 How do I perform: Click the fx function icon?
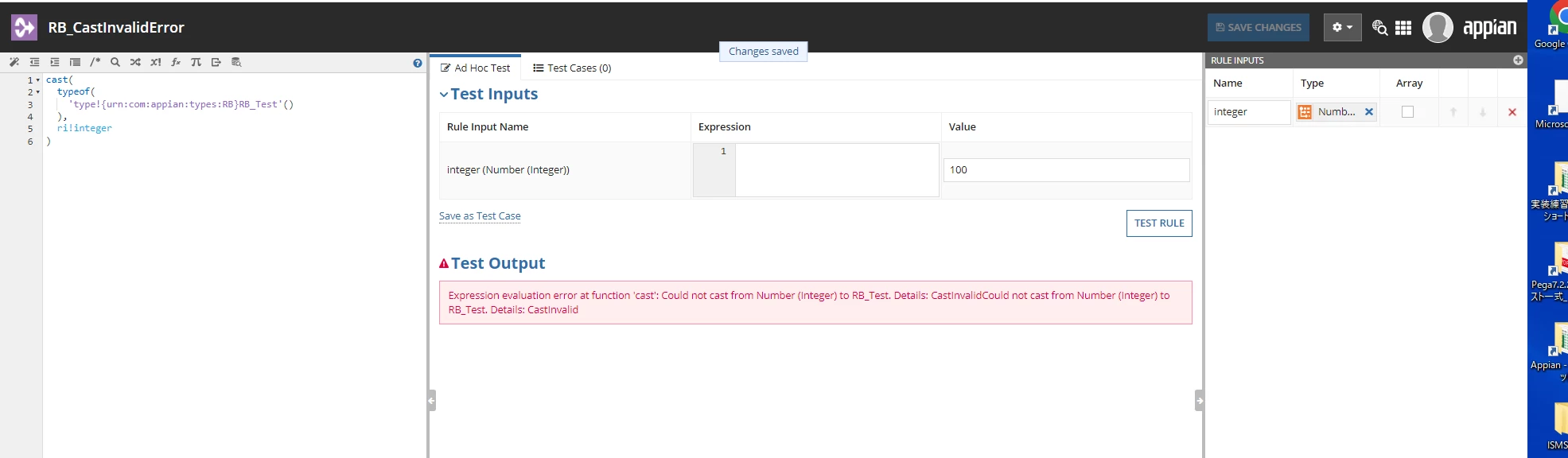pyautogui.click(x=176, y=62)
